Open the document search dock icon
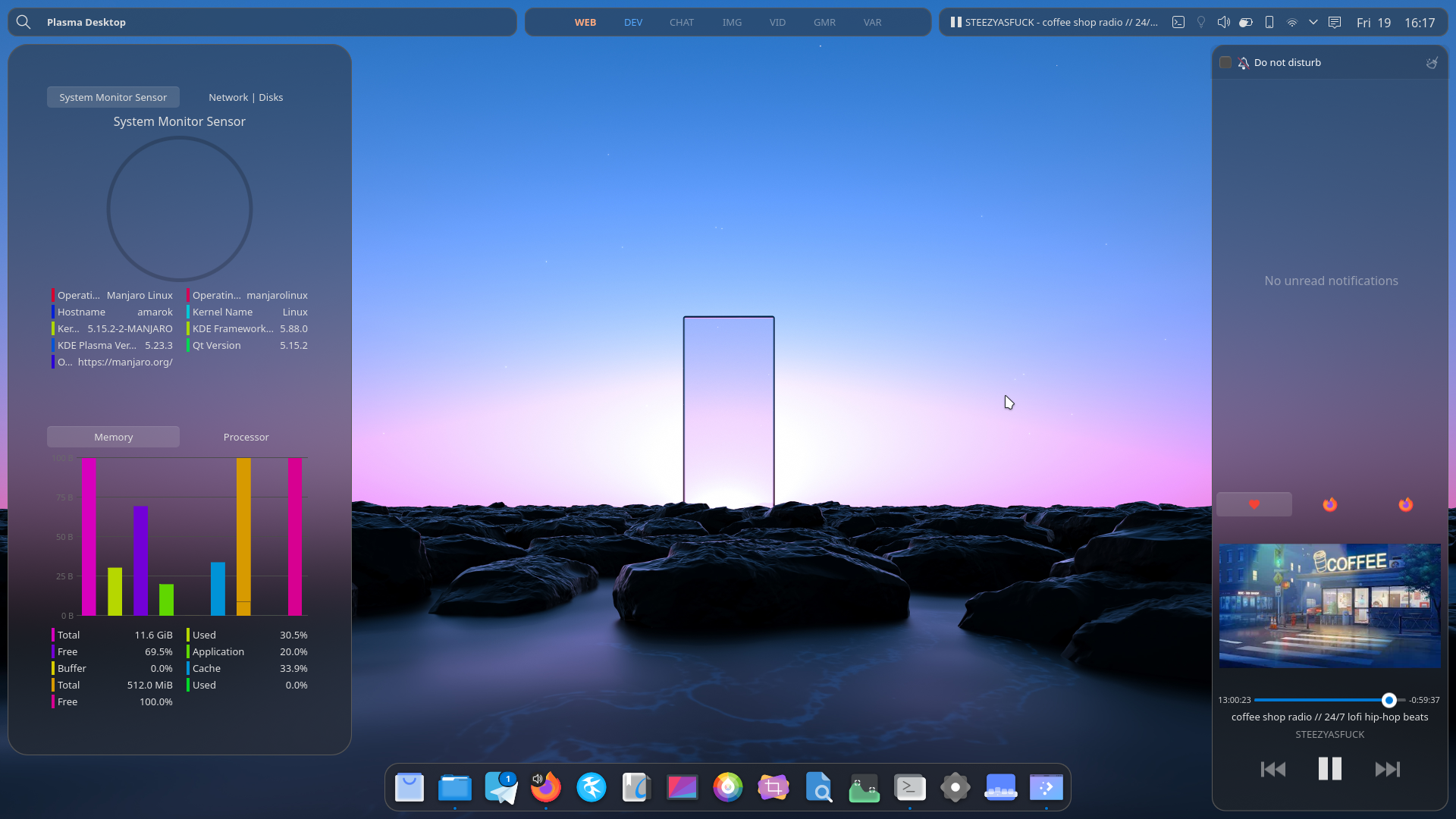 pyautogui.click(x=819, y=787)
